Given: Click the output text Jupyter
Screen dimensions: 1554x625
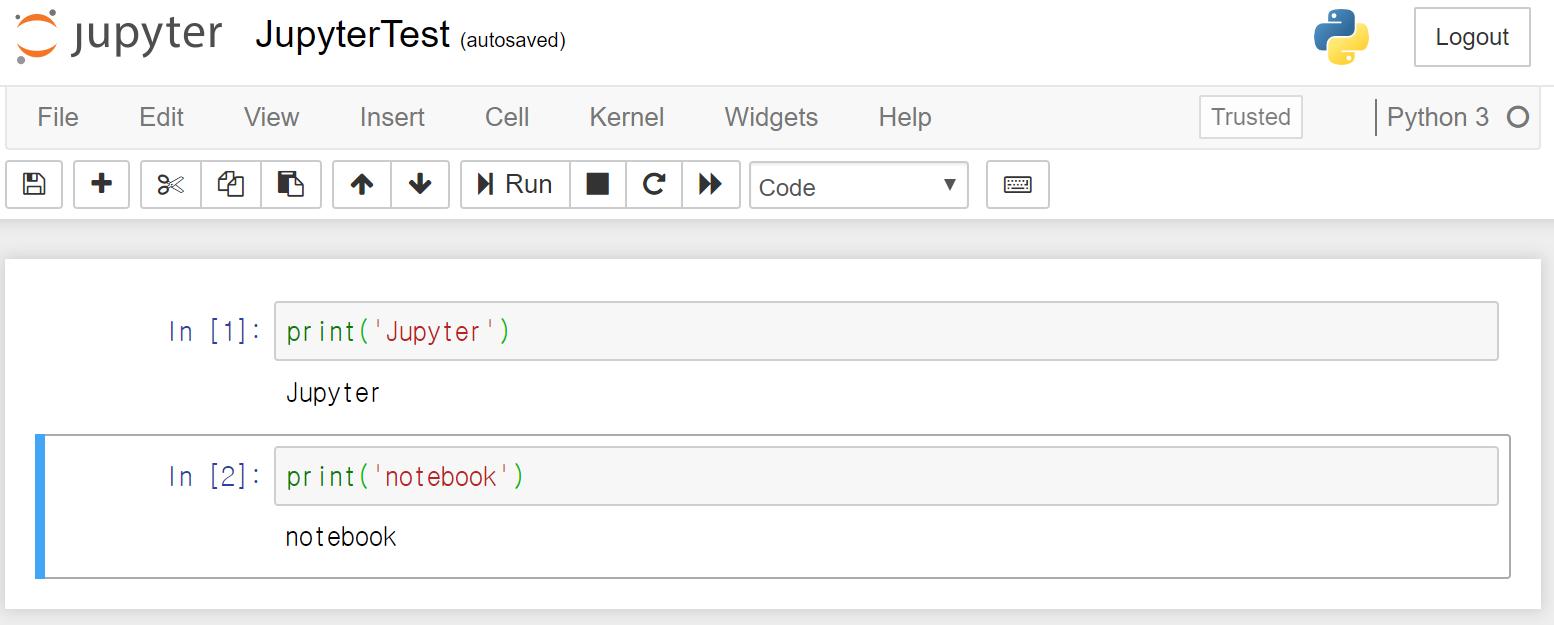Looking at the screenshot, I should click(x=333, y=392).
